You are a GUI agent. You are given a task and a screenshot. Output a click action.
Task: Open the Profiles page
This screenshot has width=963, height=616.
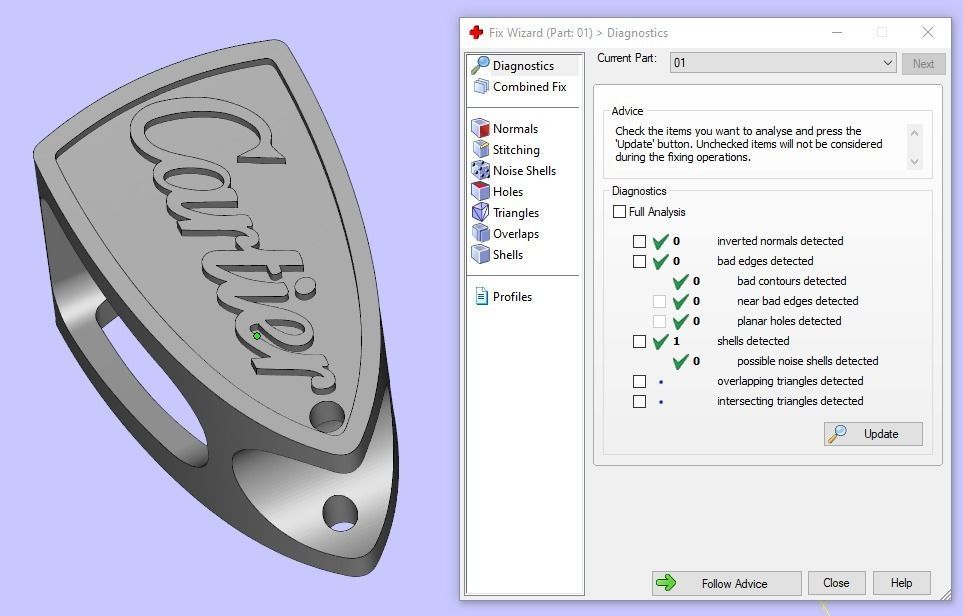click(x=512, y=296)
